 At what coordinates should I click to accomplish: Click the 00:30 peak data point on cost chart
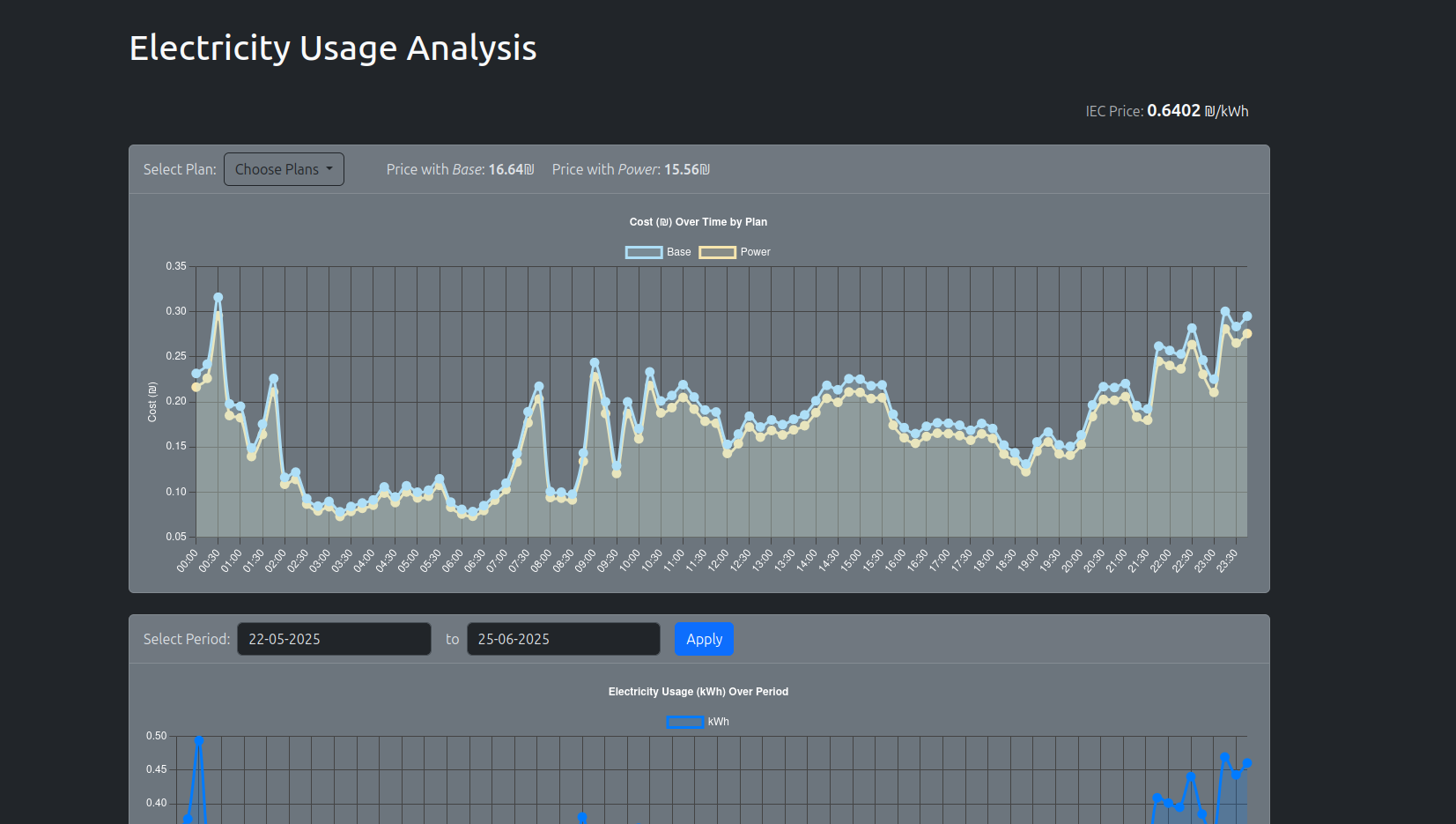218,298
